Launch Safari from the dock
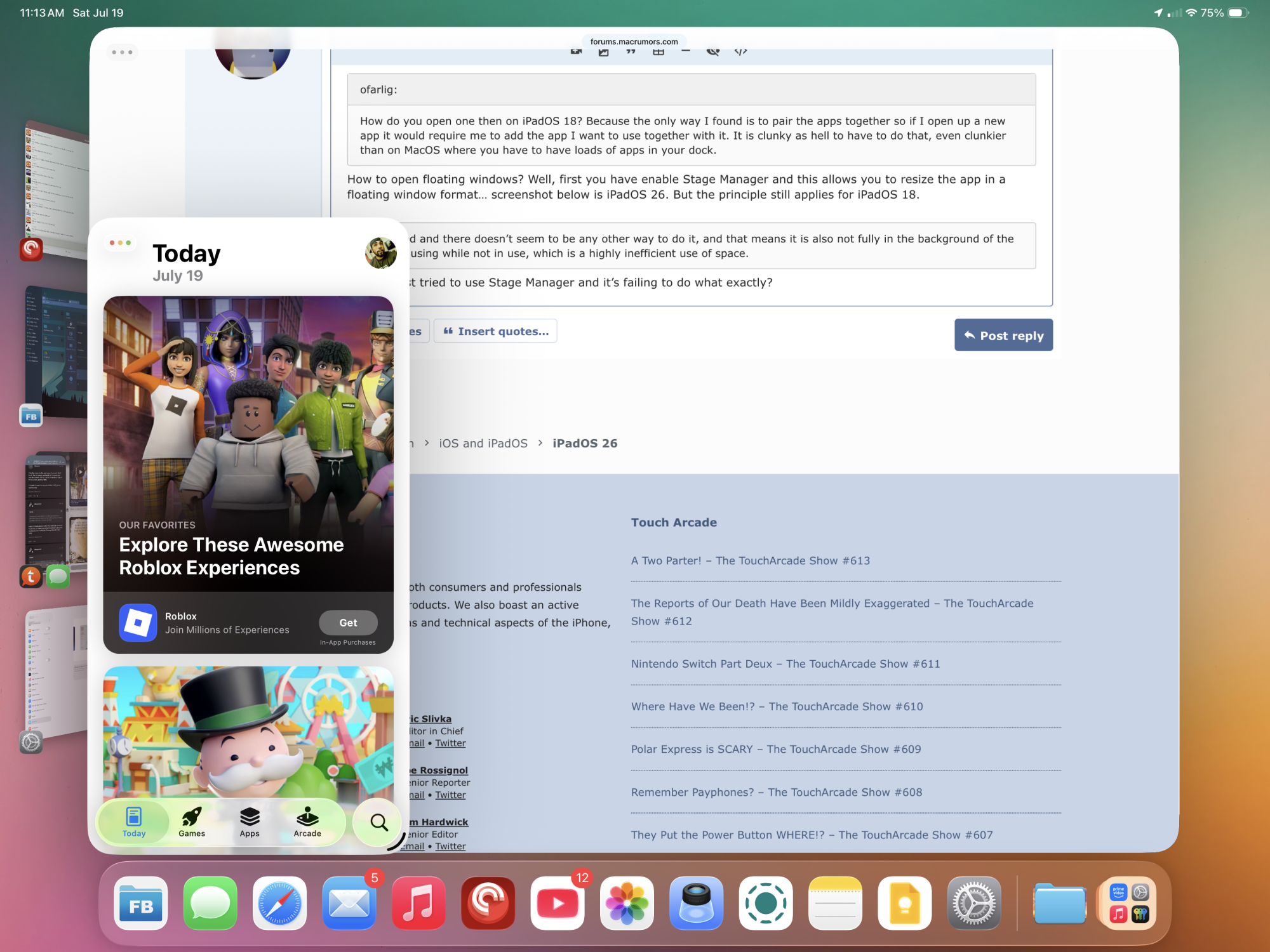Image resolution: width=1270 pixels, height=952 pixels. [x=279, y=903]
